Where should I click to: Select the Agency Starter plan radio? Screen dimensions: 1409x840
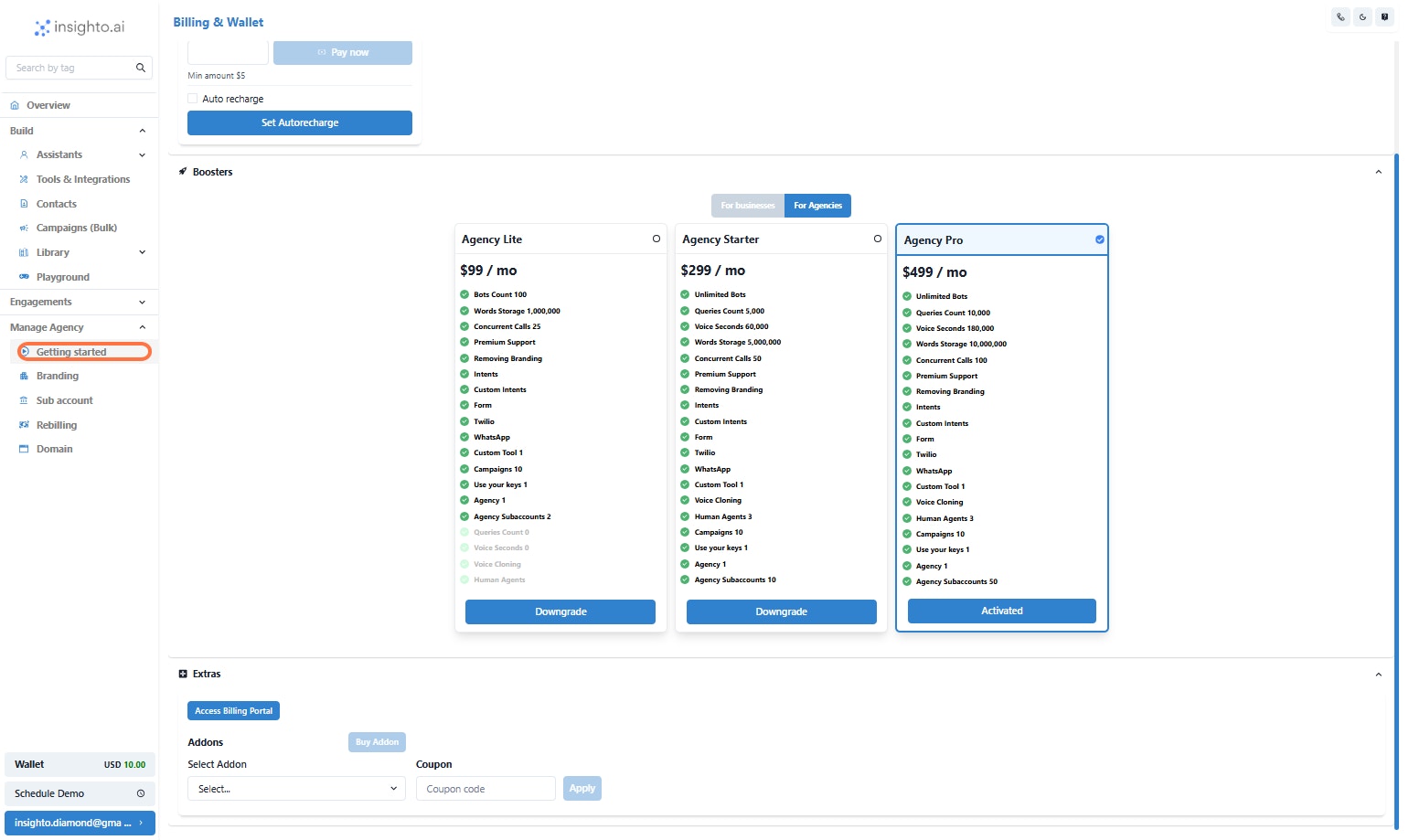pyautogui.click(x=878, y=239)
